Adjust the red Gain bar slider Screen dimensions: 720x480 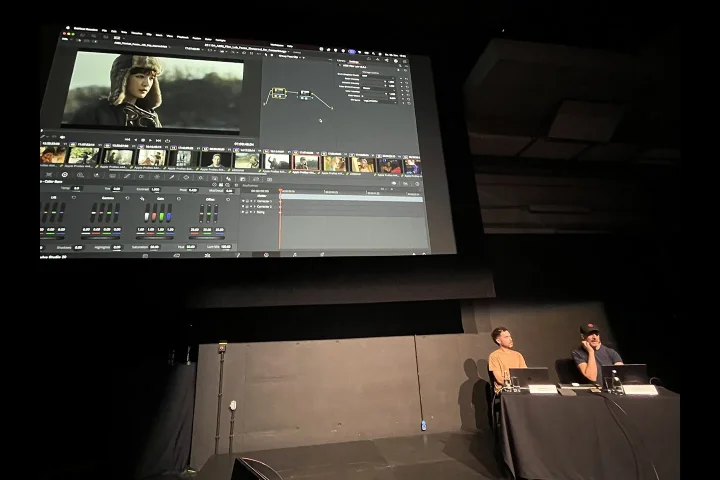pos(154,214)
